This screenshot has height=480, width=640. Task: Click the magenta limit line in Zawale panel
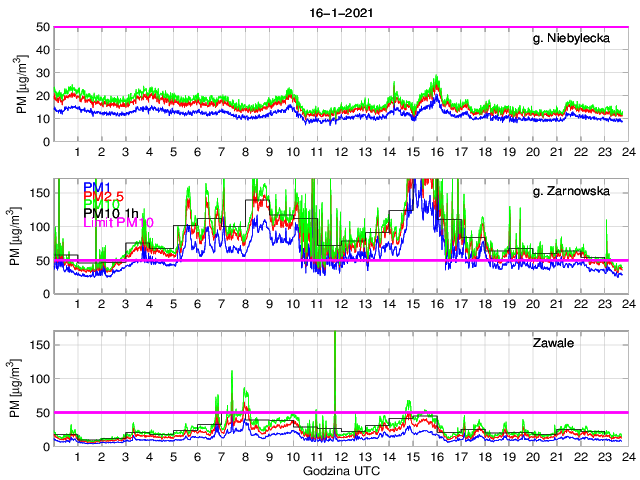click(x=341, y=412)
